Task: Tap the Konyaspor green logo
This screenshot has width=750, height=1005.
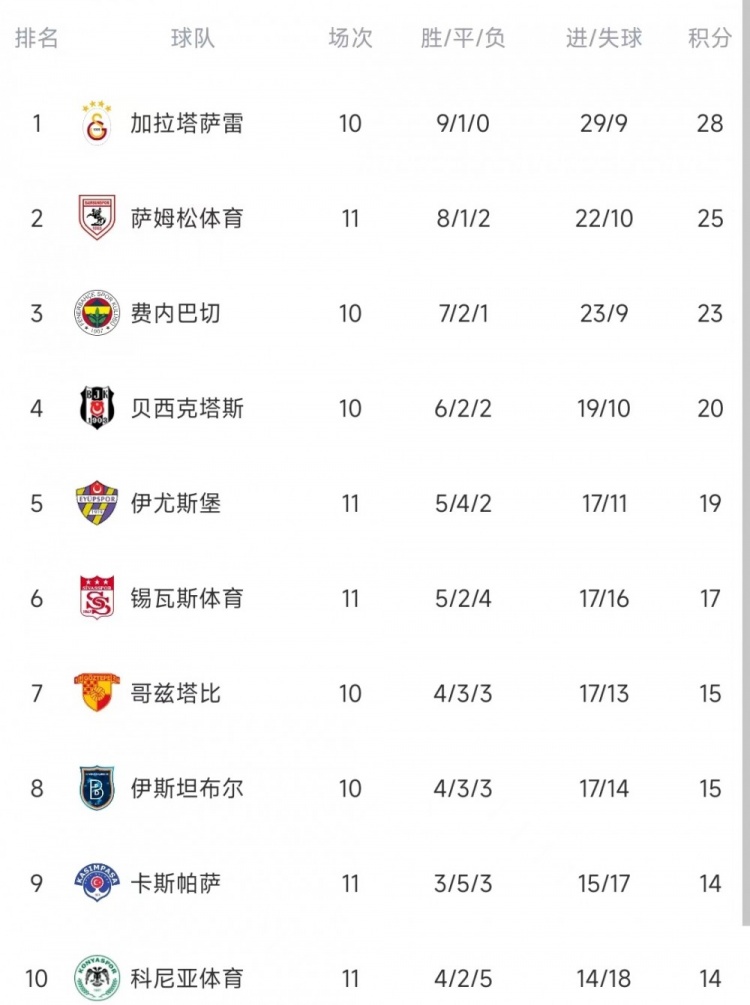Action: [x=97, y=977]
